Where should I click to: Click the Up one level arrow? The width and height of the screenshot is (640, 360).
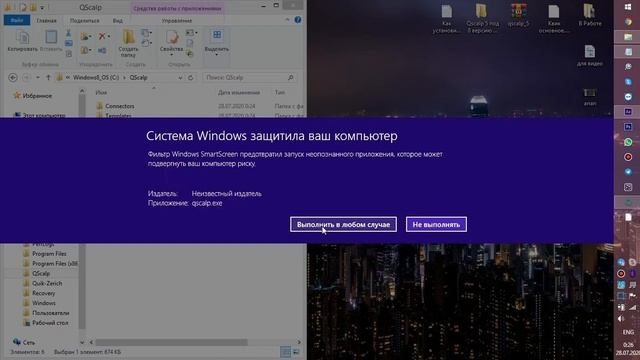click(x=48, y=77)
